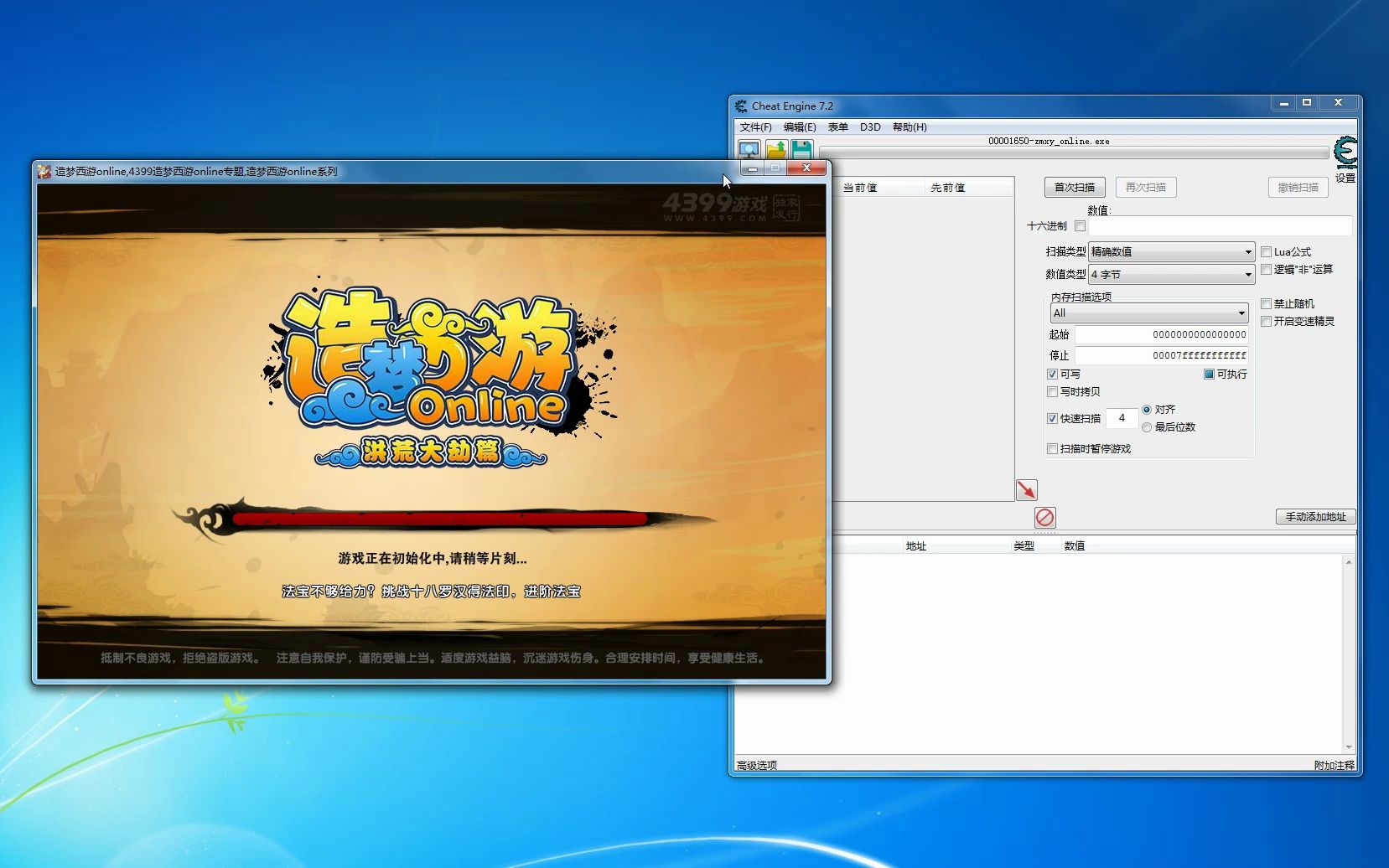Click the red arrow add-to-list icon
This screenshot has height=868, width=1389.
tap(1026, 489)
